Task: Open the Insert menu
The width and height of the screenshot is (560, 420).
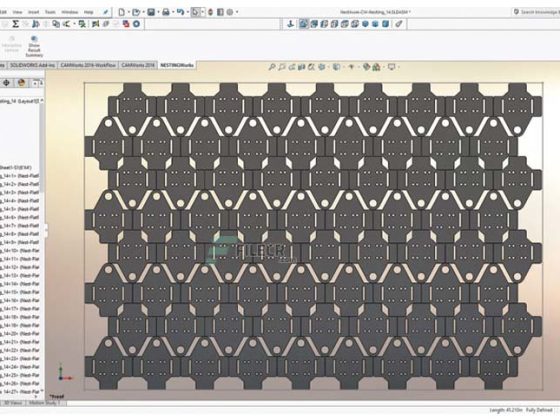Action: [34, 12]
